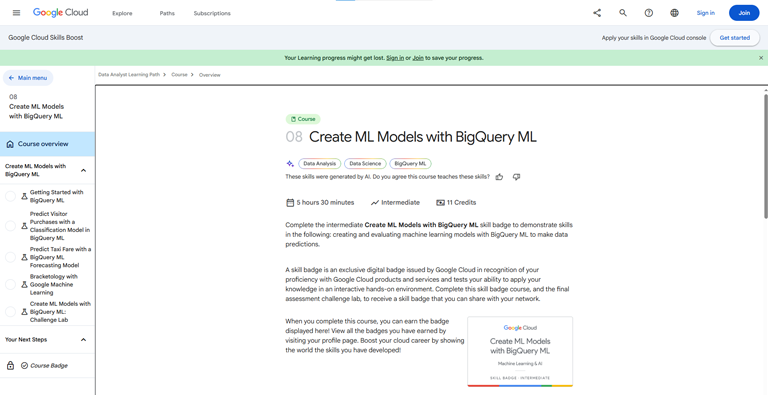Open the Explore menu
768x395 pixels.
(122, 13)
